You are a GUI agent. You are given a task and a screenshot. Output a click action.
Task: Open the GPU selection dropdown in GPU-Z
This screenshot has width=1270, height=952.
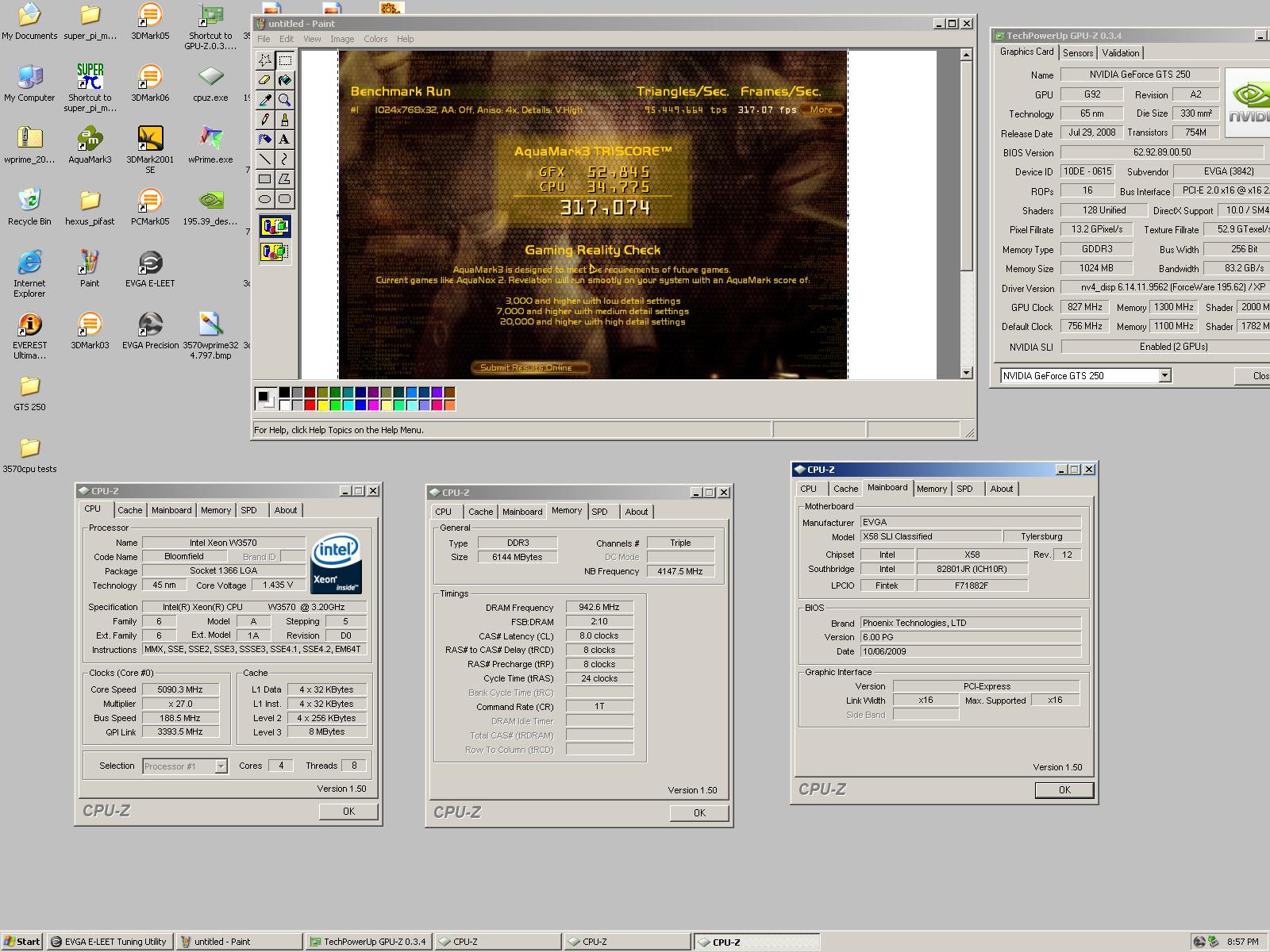pyautogui.click(x=1164, y=376)
